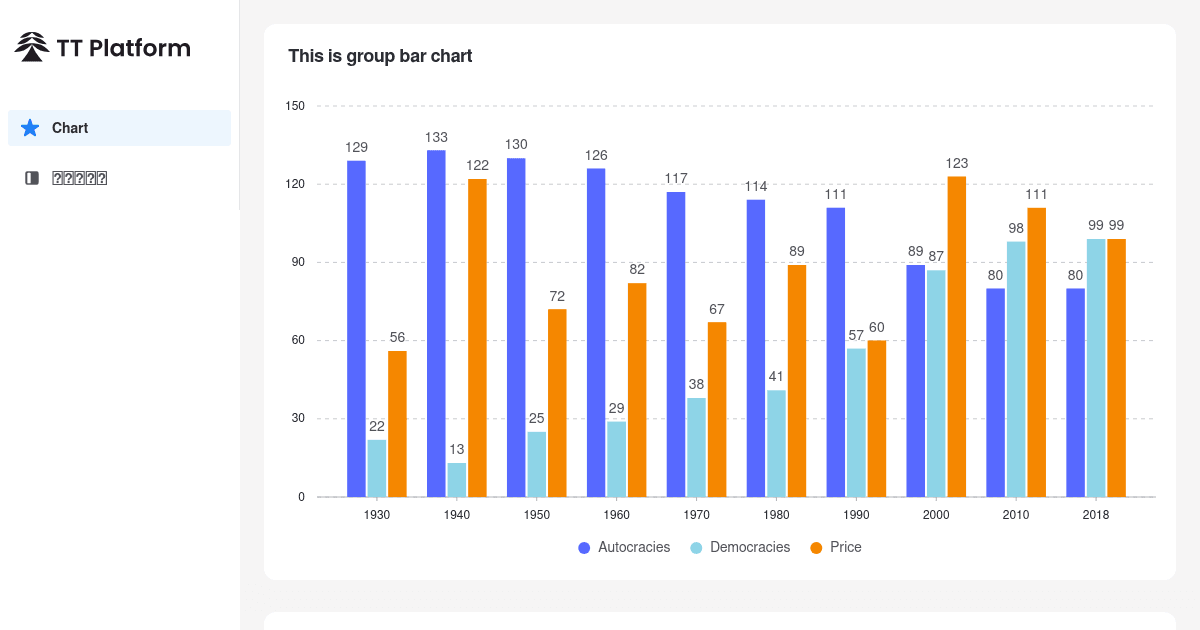Click the half-filled panel icon in the sidebar

click(x=31, y=177)
